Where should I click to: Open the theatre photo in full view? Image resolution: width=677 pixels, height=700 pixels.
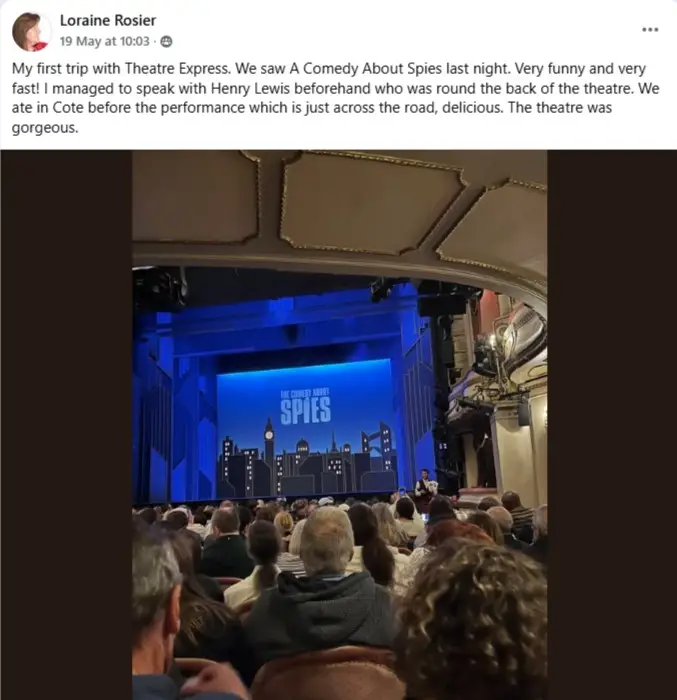click(339, 425)
